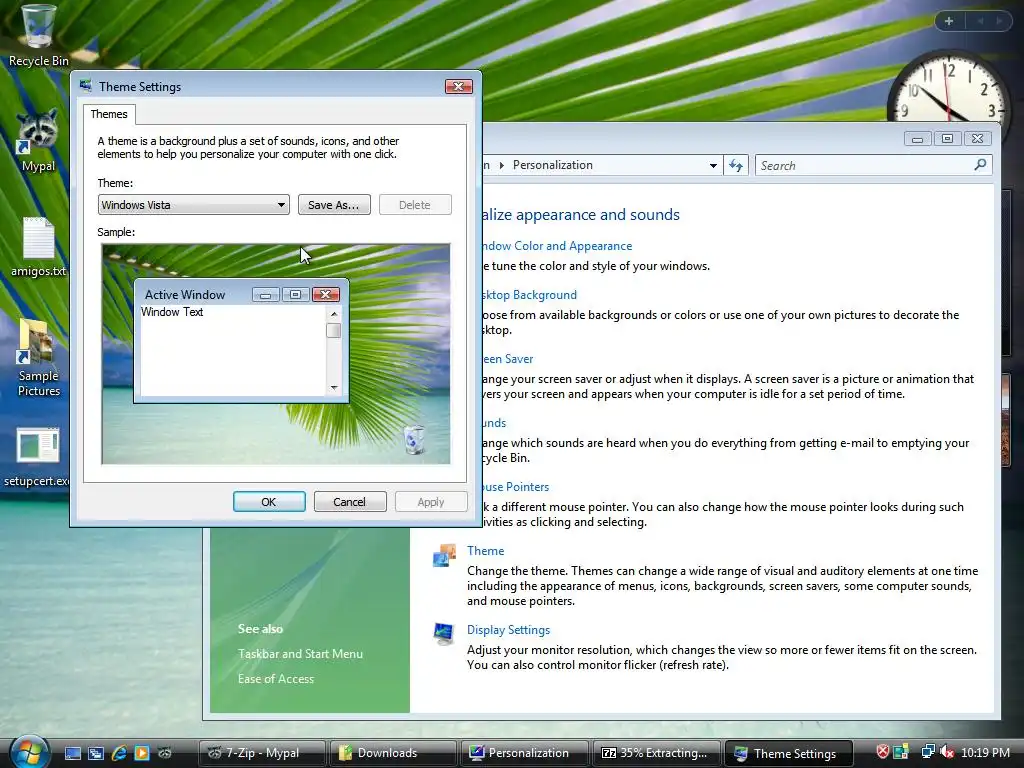
Task: Click the Theme Settings title bar icon
Action: pos(86,86)
